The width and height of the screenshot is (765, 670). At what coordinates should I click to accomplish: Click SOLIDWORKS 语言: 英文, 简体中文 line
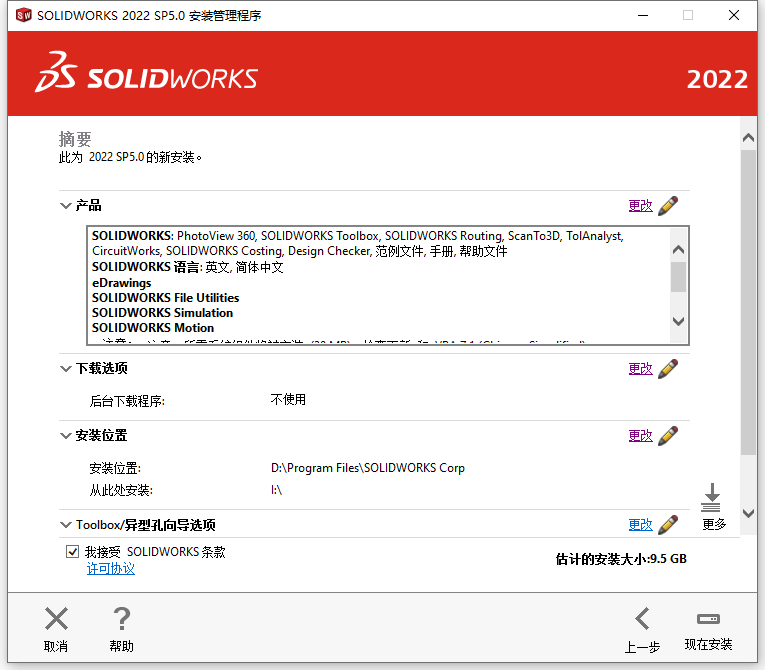[x=188, y=267]
